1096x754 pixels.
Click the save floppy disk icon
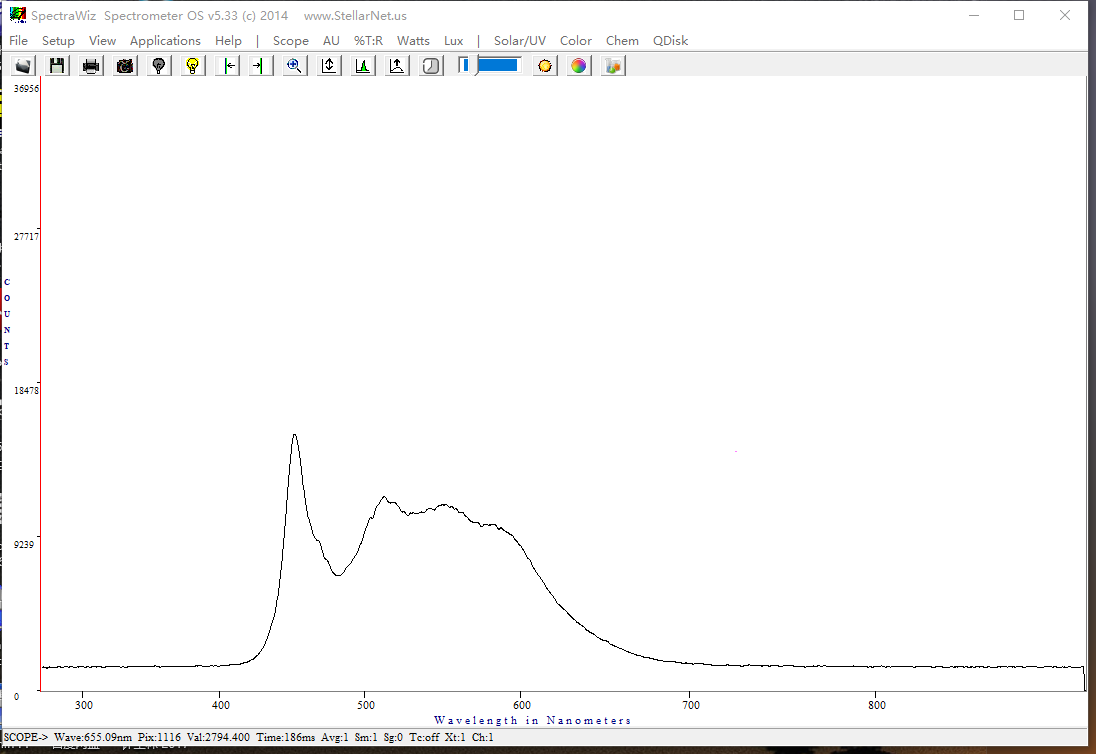point(57,66)
